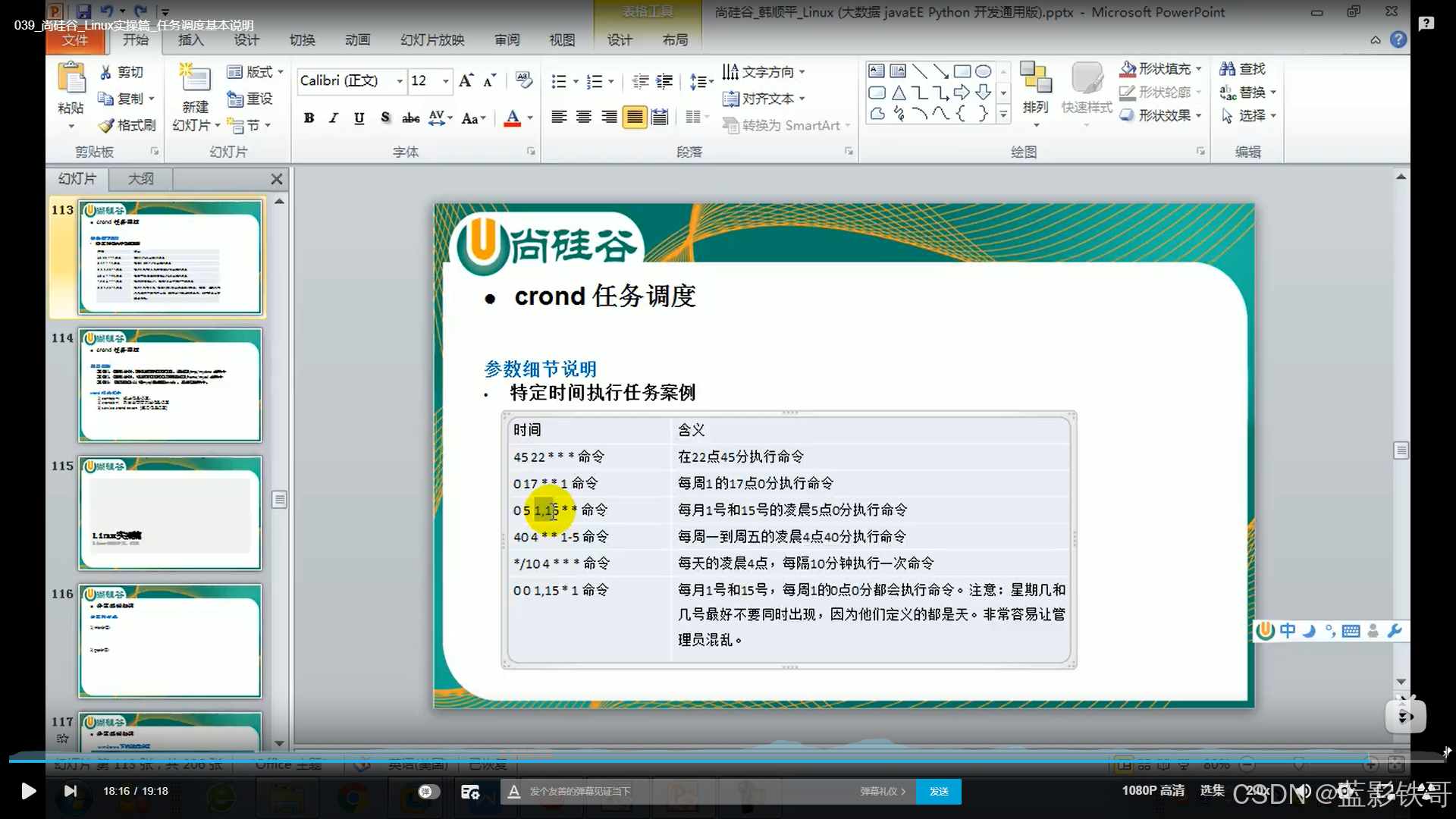Toggle Bold formatting
This screenshot has width=1456, height=819.
(309, 118)
